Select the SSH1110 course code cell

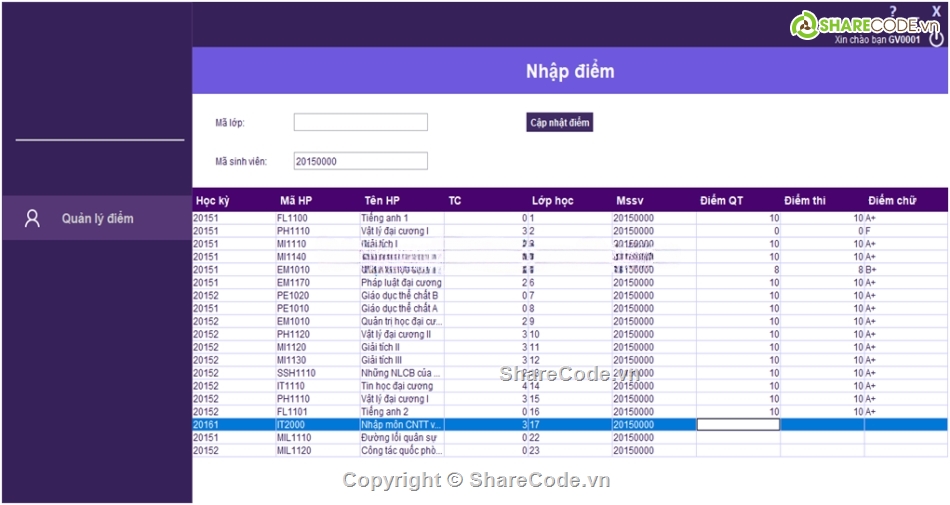coord(318,373)
